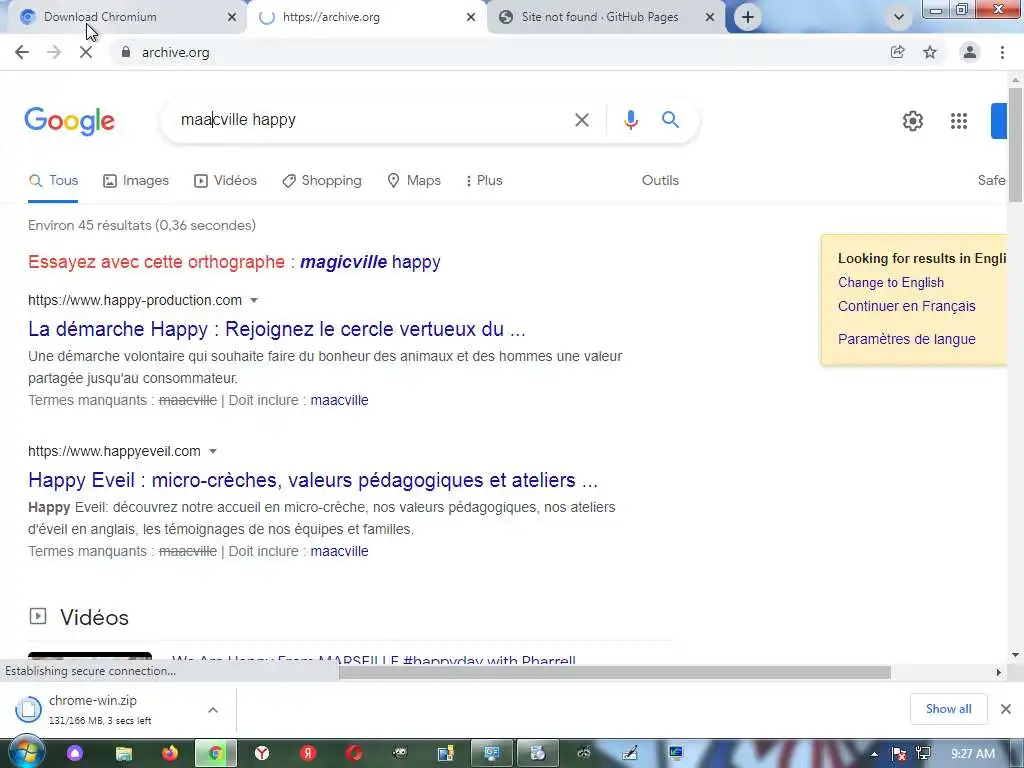Open the Happy Eveil micro-crèches result
Screen dimensions: 1024x768
point(313,480)
